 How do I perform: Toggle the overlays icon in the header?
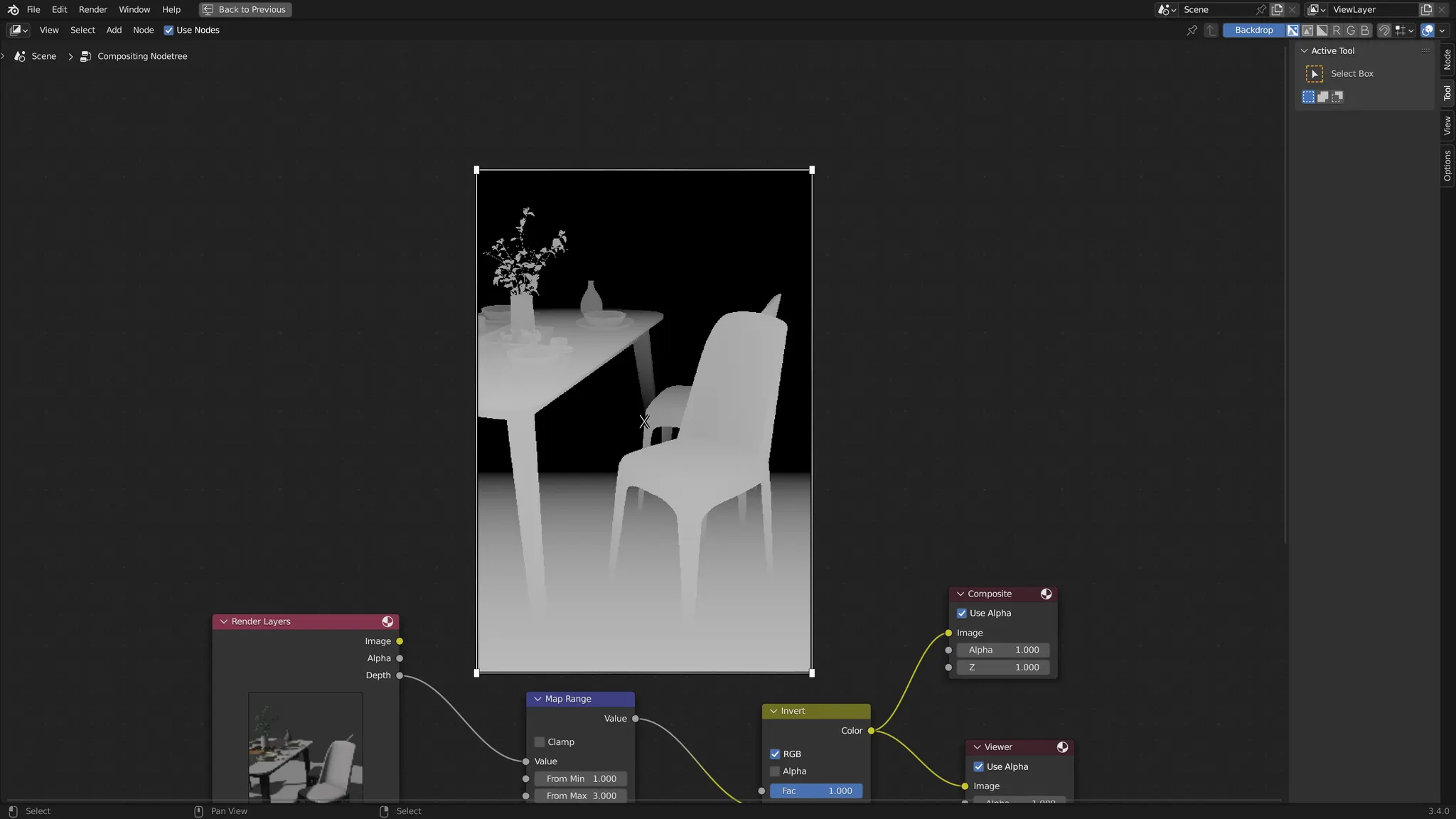coord(1427,31)
